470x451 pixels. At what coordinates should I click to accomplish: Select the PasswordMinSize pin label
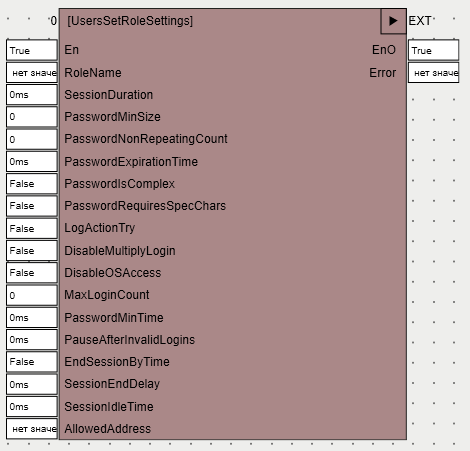[112, 117]
